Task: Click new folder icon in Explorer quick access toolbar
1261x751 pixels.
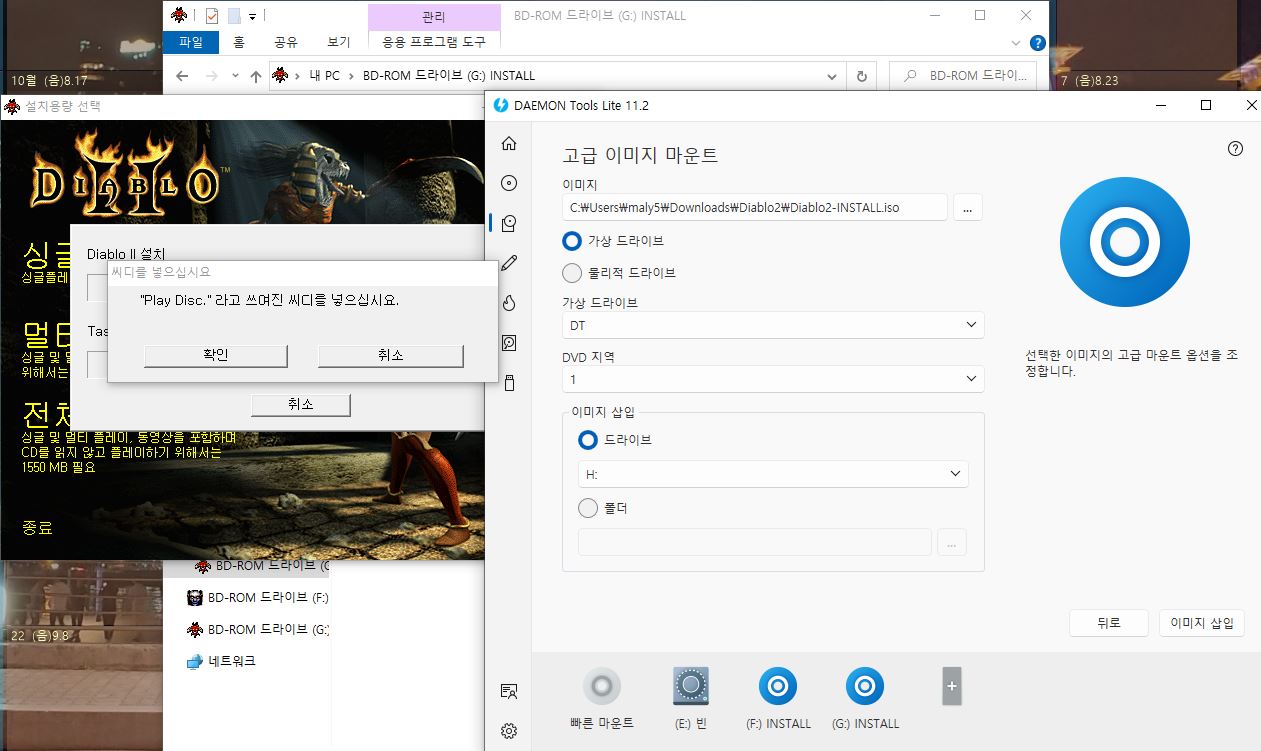Action: (x=233, y=16)
